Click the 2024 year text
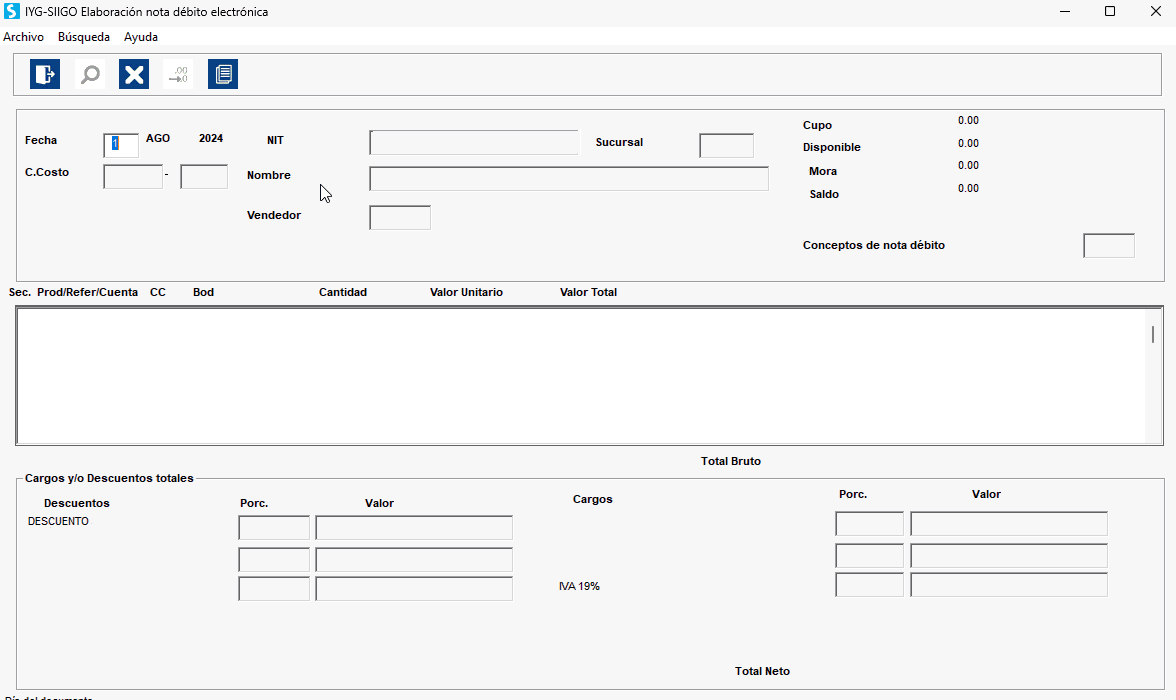This screenshot has width=1176, height=700. (x=211, y=139)
